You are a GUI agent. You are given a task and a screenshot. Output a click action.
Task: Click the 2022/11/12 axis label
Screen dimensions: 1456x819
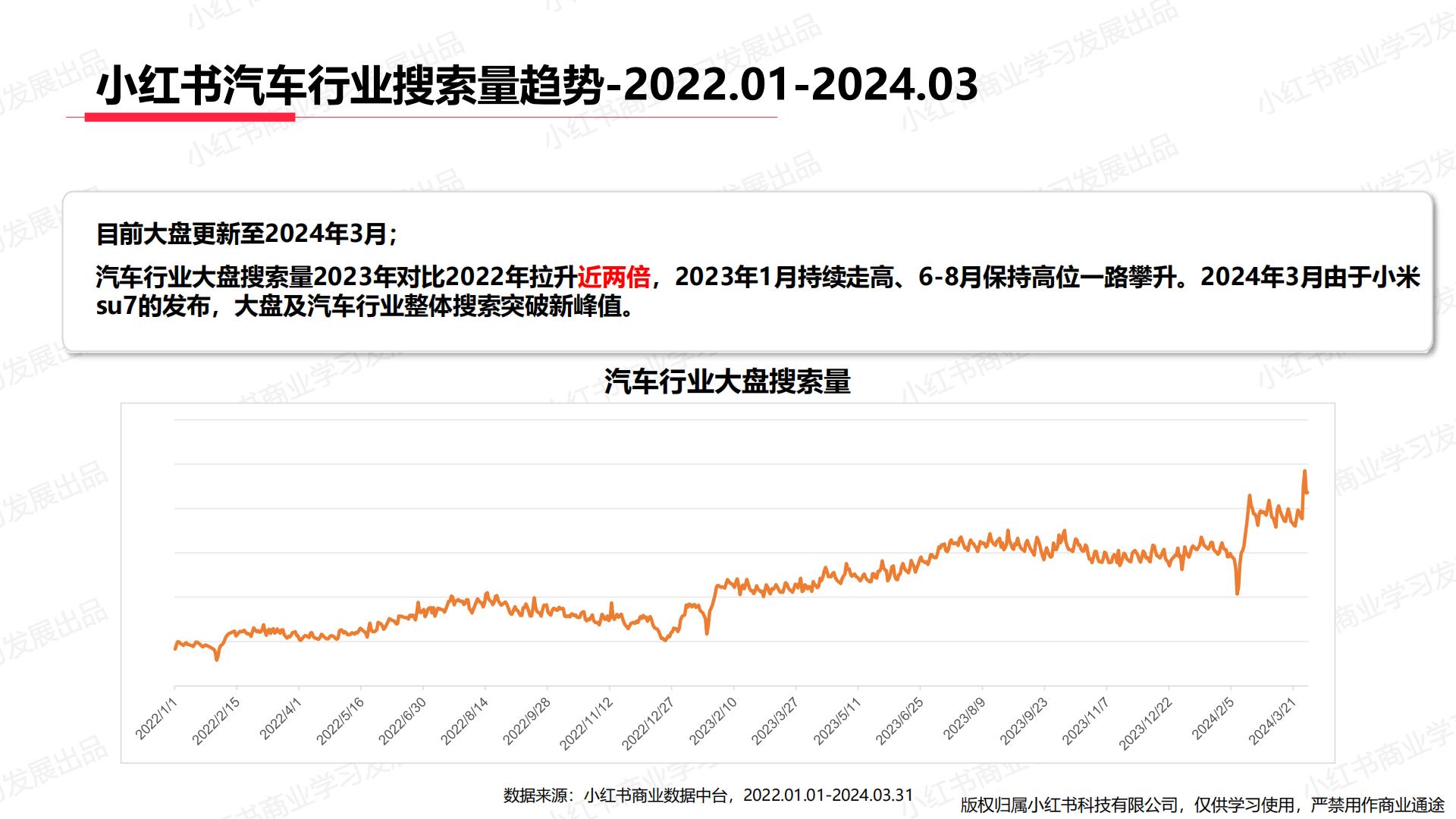tap(585, 724)
